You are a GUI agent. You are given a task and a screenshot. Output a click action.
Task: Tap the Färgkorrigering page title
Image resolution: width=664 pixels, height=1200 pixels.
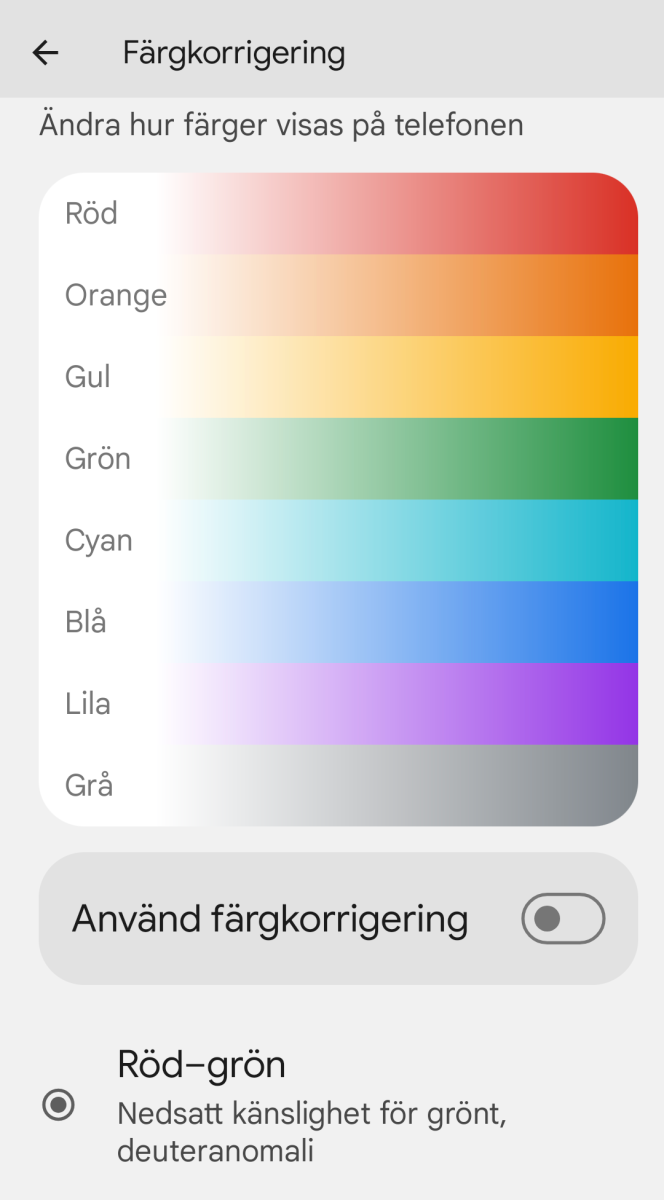(x=234, y=53)
